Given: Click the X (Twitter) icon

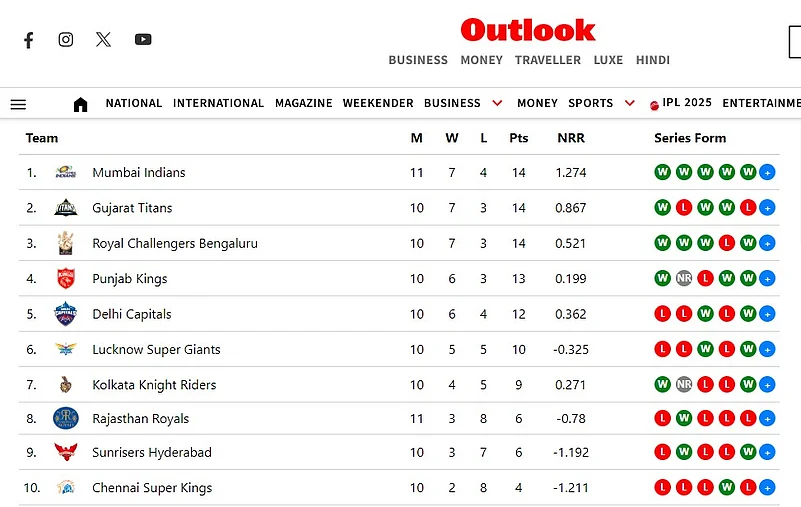Looking at the screenshot, I should tap(104, 40).
